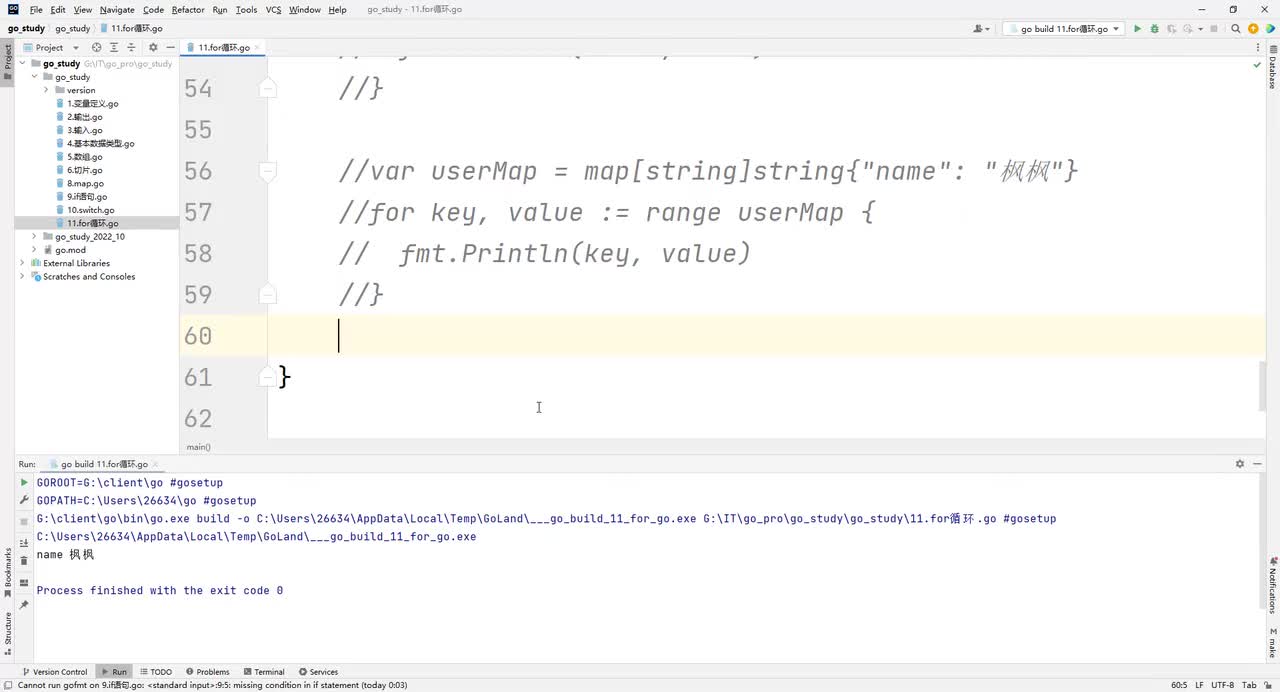
Task: Start debugging with the bug icon
Action: click(1154, 29)
